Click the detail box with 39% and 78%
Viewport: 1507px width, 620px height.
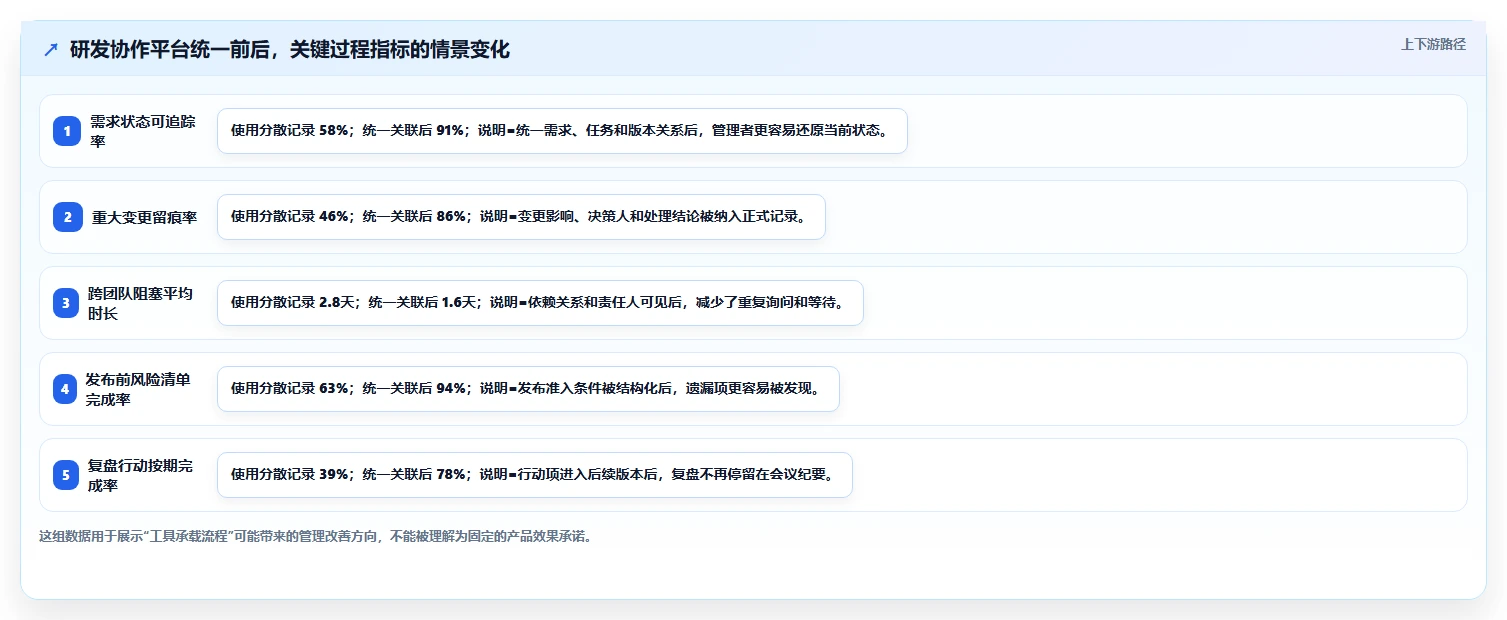coord(535,475)
